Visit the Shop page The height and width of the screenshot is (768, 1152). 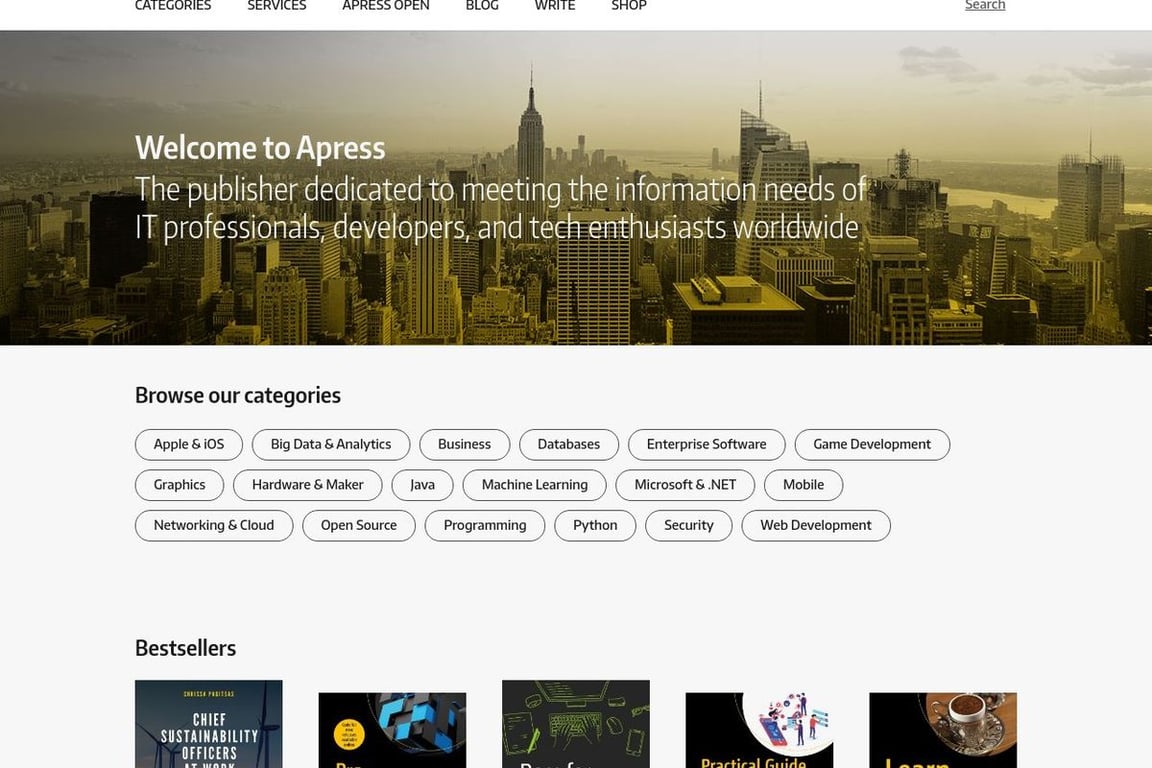pyautogui.click(x=629, y=6)
